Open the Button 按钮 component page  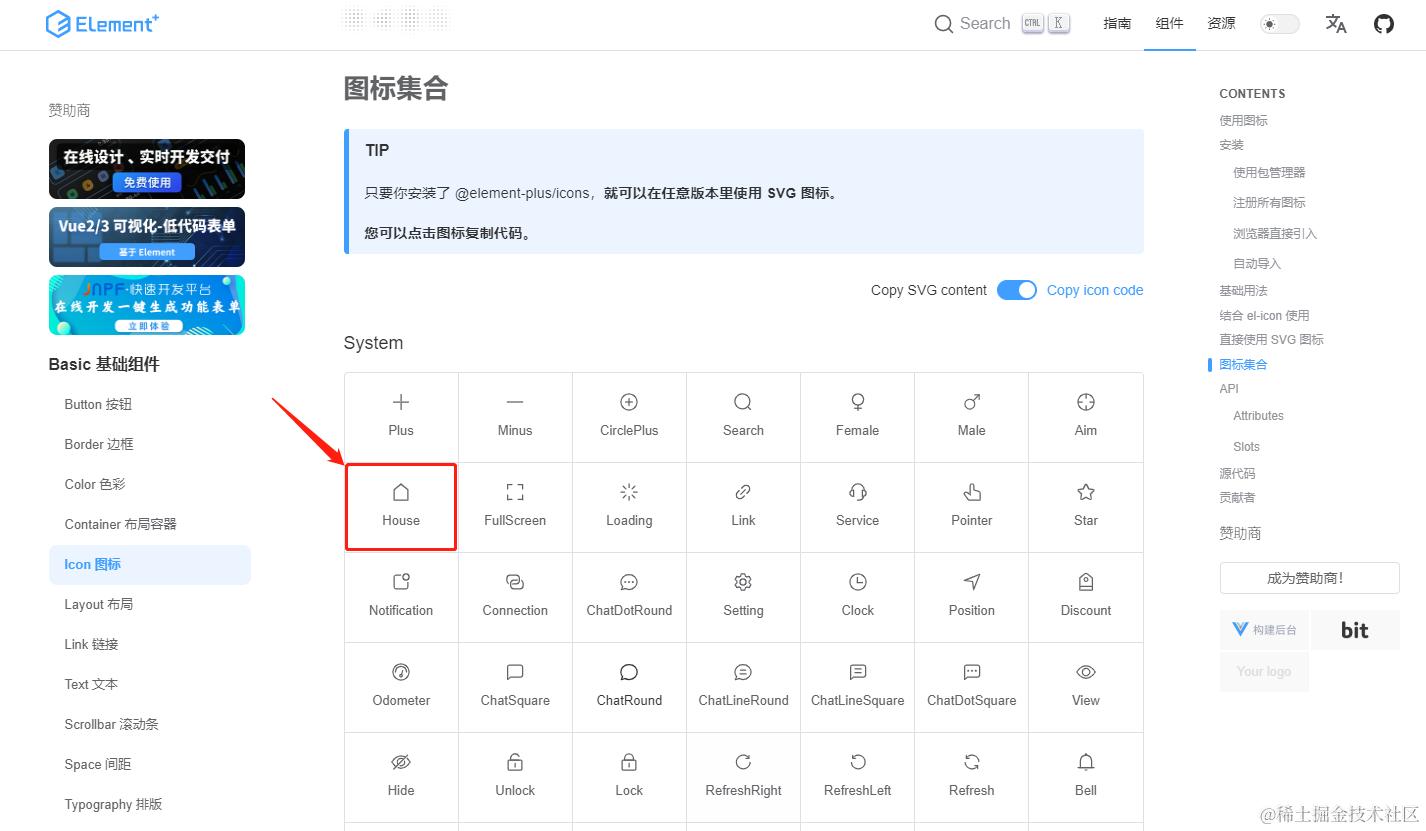[x=97, y=404]
